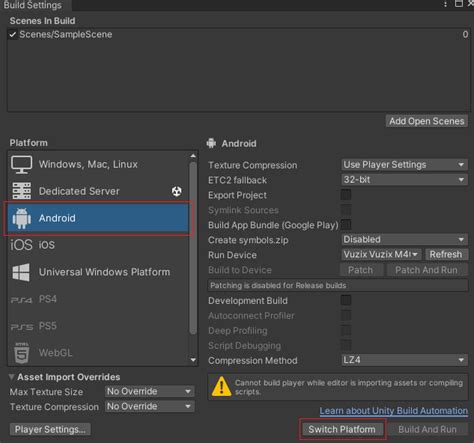Open the Create symbols.zip Disabled dropdown
The height and width of the screenshot is (443, 474).
click(x=404, y=239)
